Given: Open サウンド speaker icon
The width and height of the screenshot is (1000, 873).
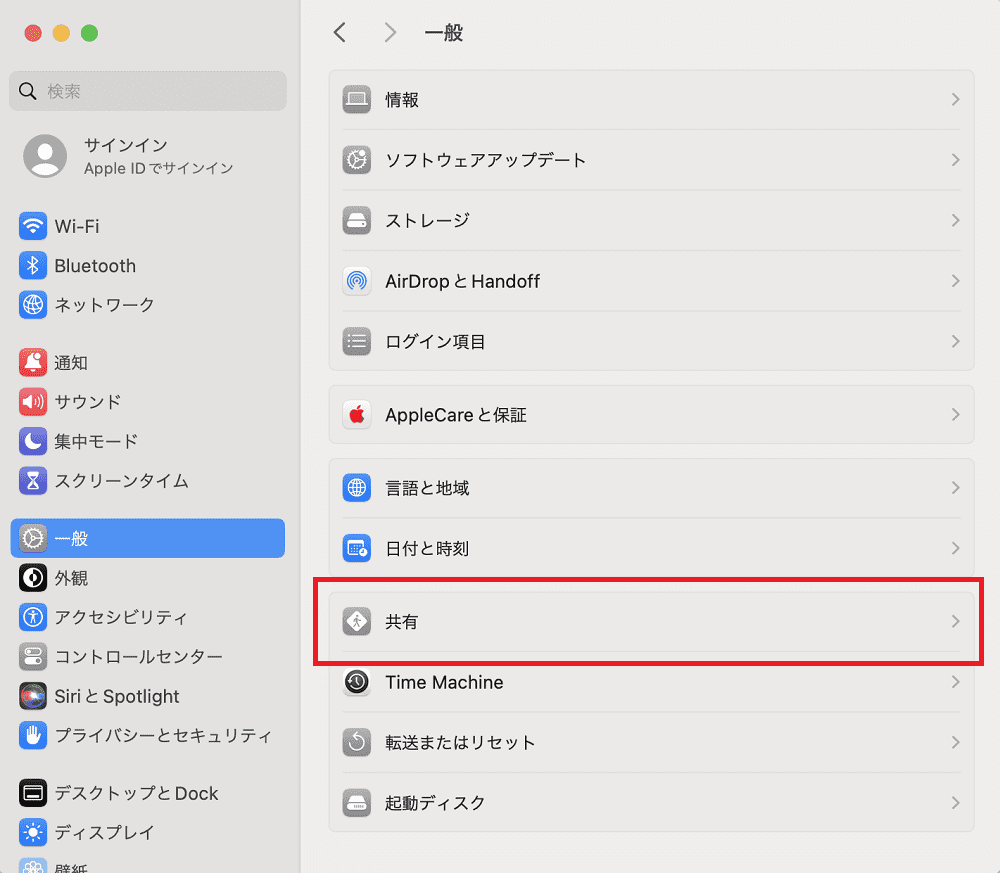Looking at the screenshot, I should point(33,402).
